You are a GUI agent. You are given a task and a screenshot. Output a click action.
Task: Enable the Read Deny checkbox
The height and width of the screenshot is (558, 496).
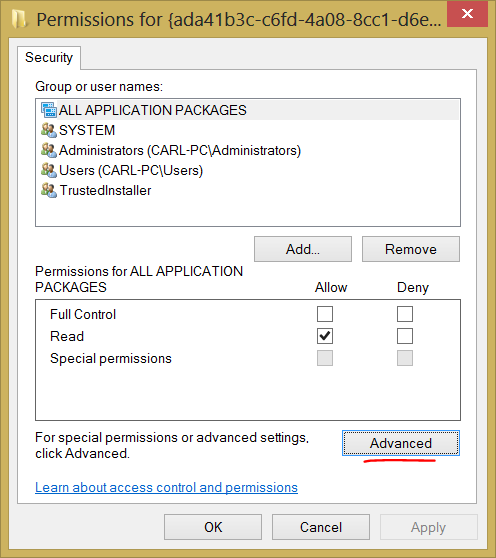click(405, 336)
